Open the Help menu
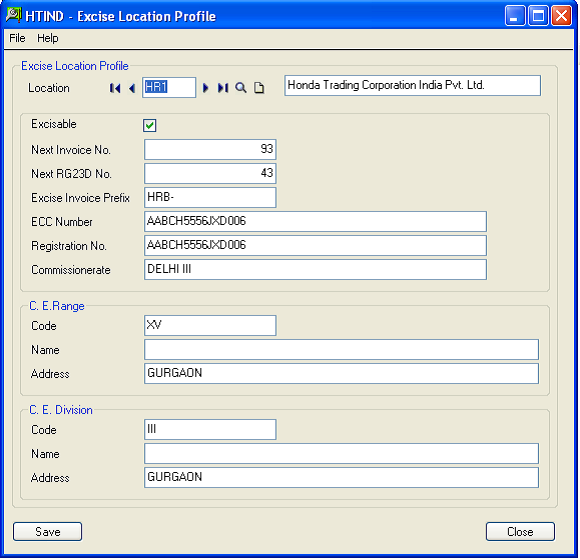 pyautogui.click(x=48, y=38)
